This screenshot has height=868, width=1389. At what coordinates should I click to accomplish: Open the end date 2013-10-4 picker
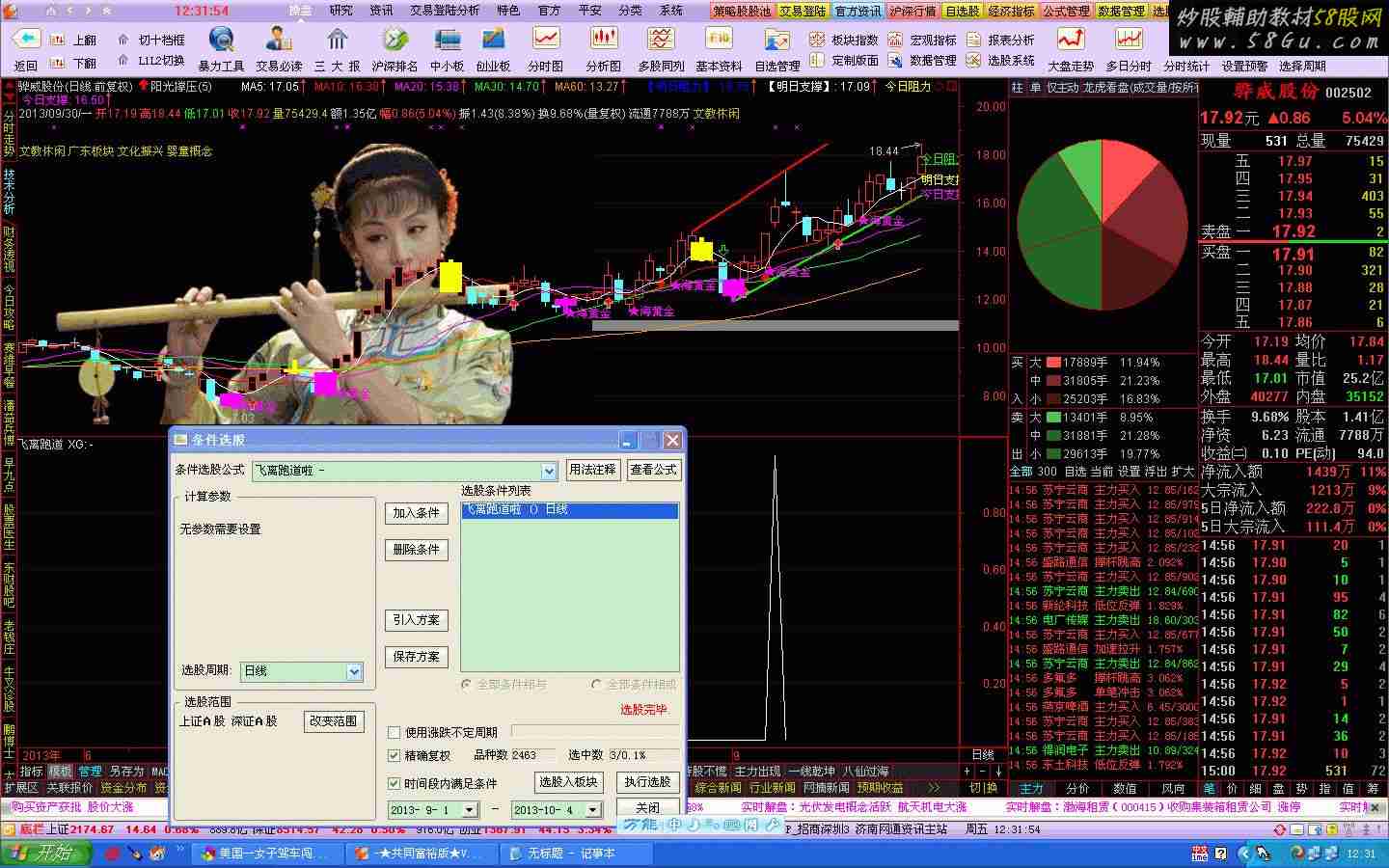click(x=593, y=810)
